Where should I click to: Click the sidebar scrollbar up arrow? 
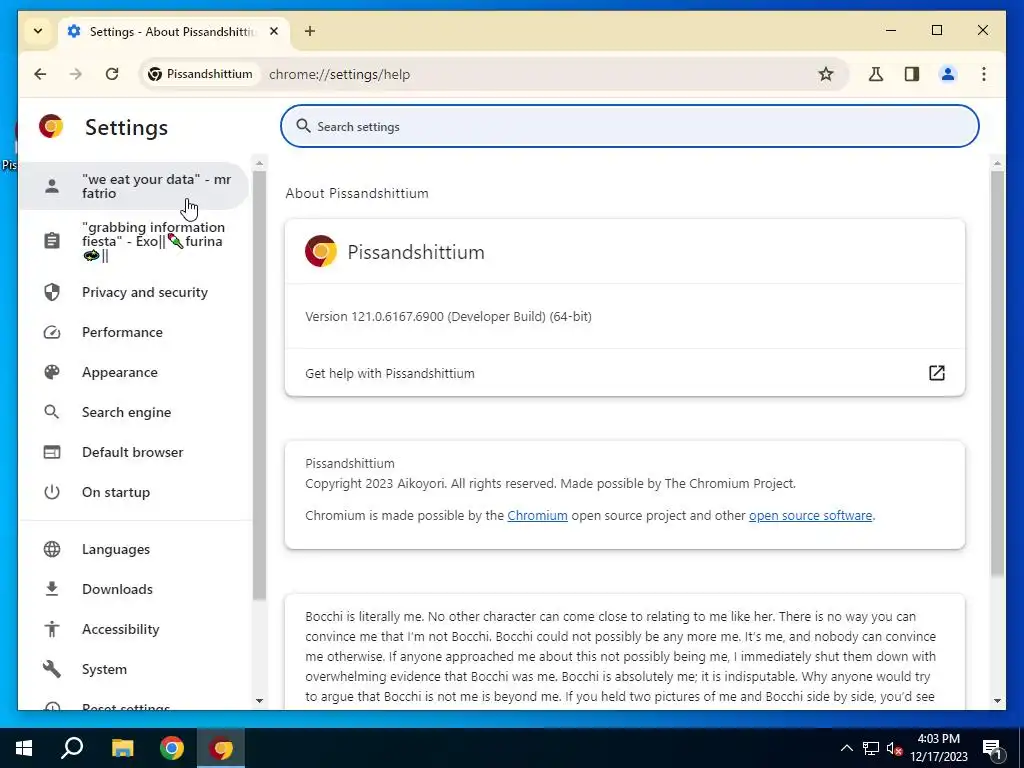click(x=259, y=163)
